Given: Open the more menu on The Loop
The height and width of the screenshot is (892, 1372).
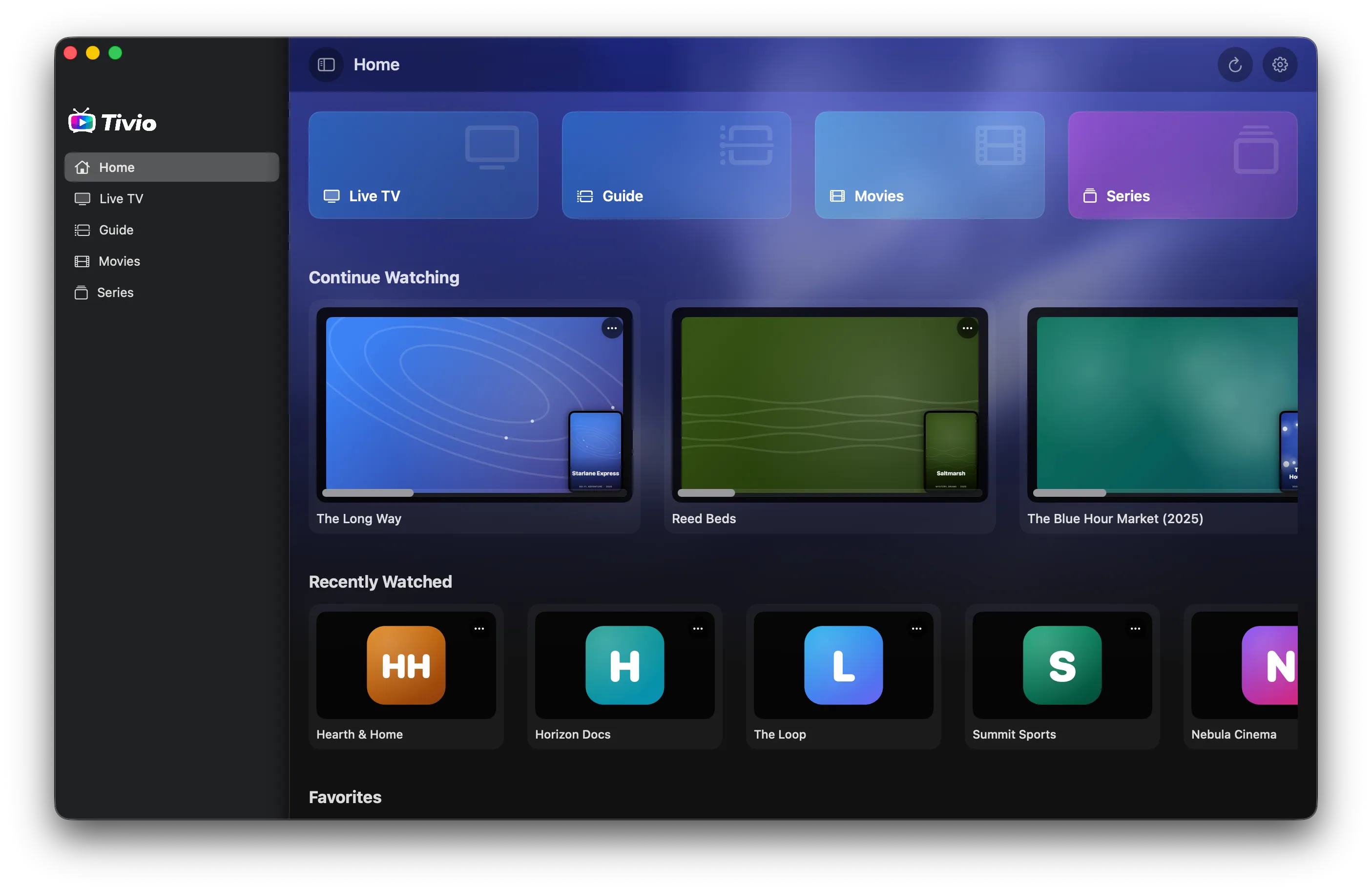Looking at the screenshot, I should coord(916,629).
